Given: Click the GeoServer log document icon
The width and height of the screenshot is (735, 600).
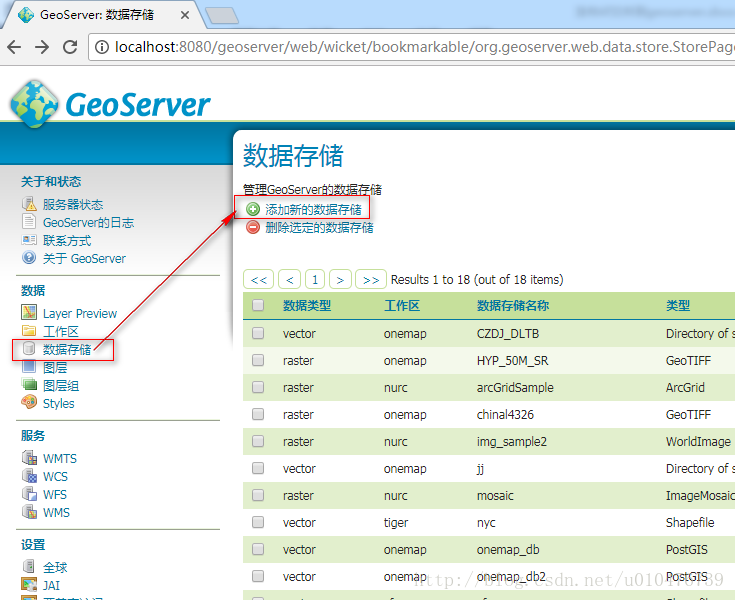Looking at the screenshot, I should tap(29, 222).
